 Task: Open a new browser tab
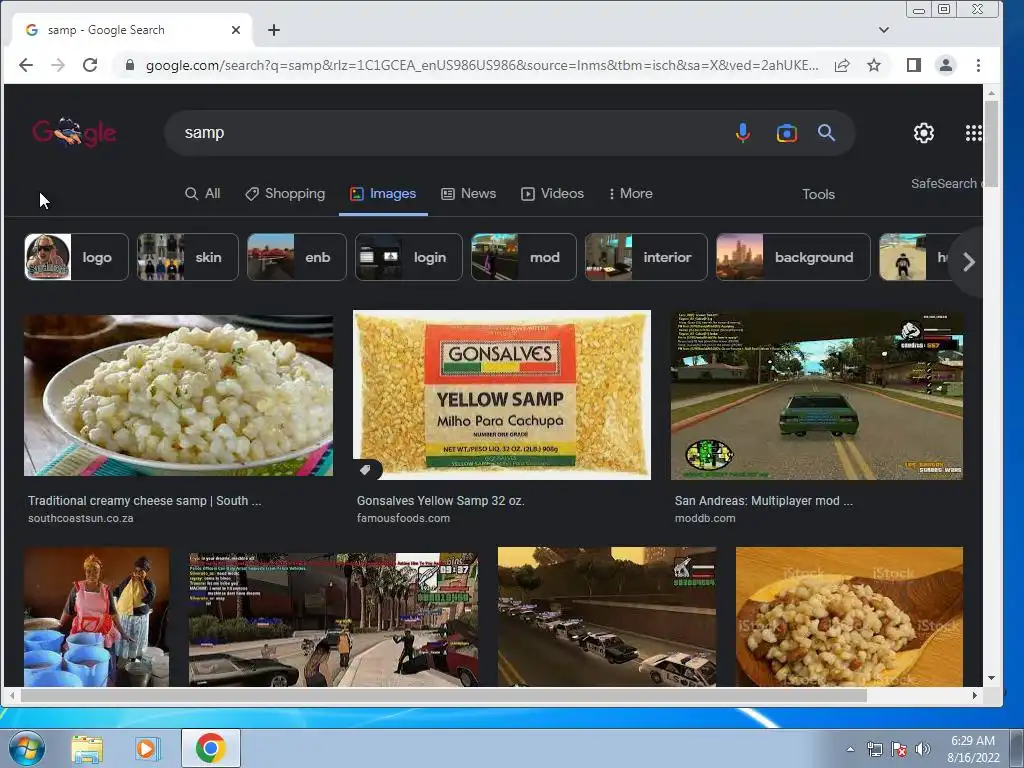tap(274, 30)
